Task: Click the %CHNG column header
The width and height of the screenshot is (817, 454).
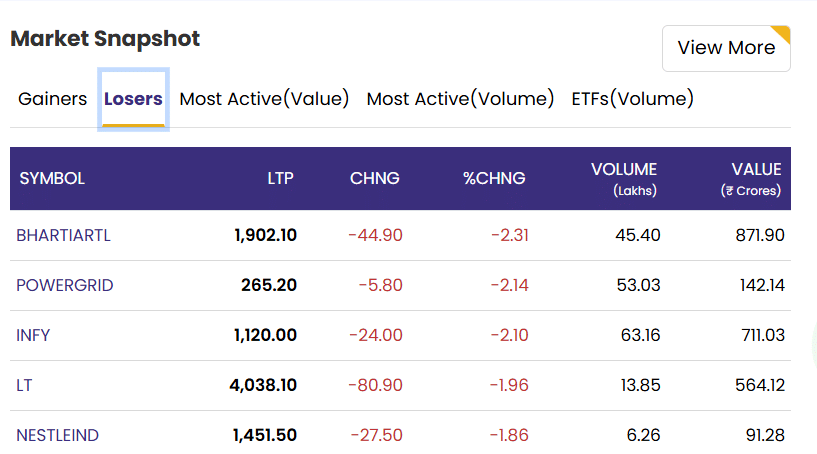Action: pos(494,178)
